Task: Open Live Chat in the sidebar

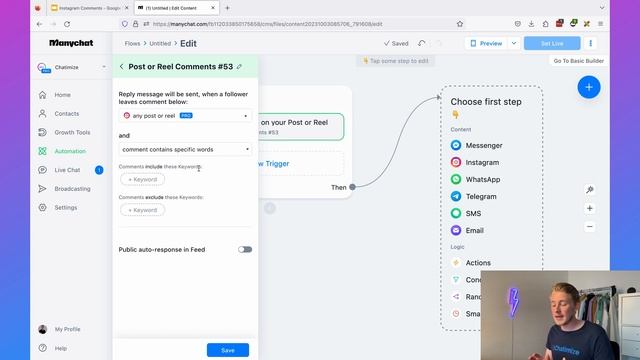Action: coord(67,170)
